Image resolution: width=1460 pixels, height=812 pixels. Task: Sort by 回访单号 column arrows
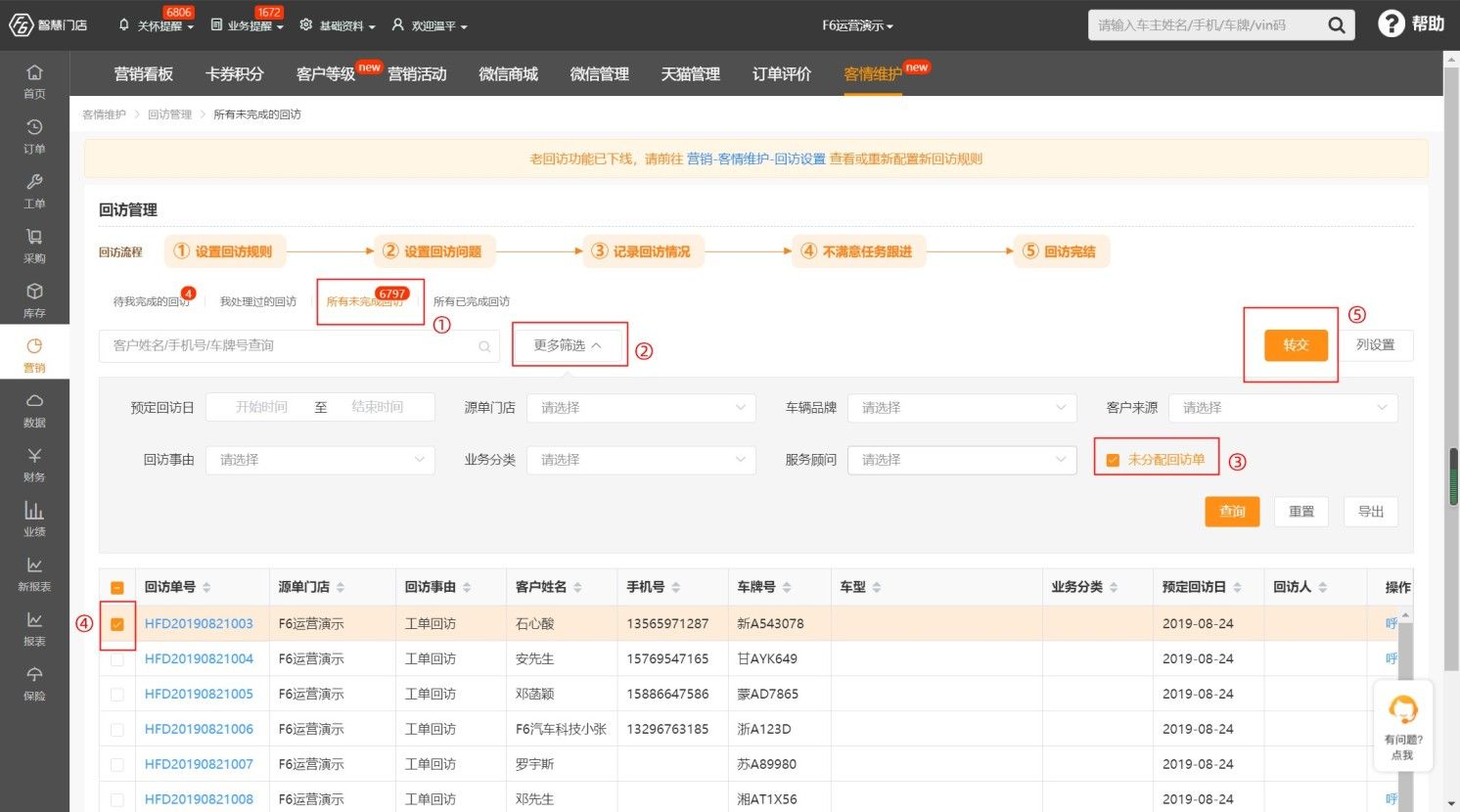pos(206,587)
